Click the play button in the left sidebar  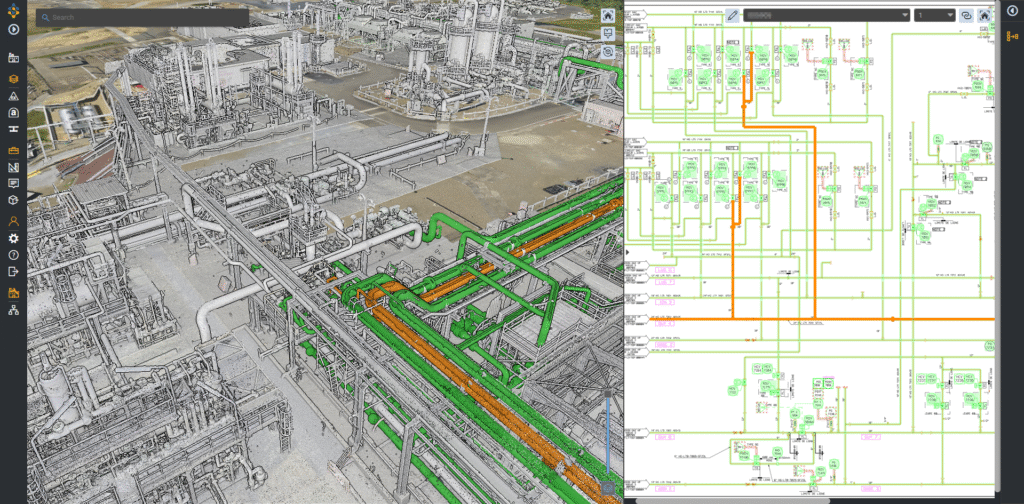pos(14,30)
